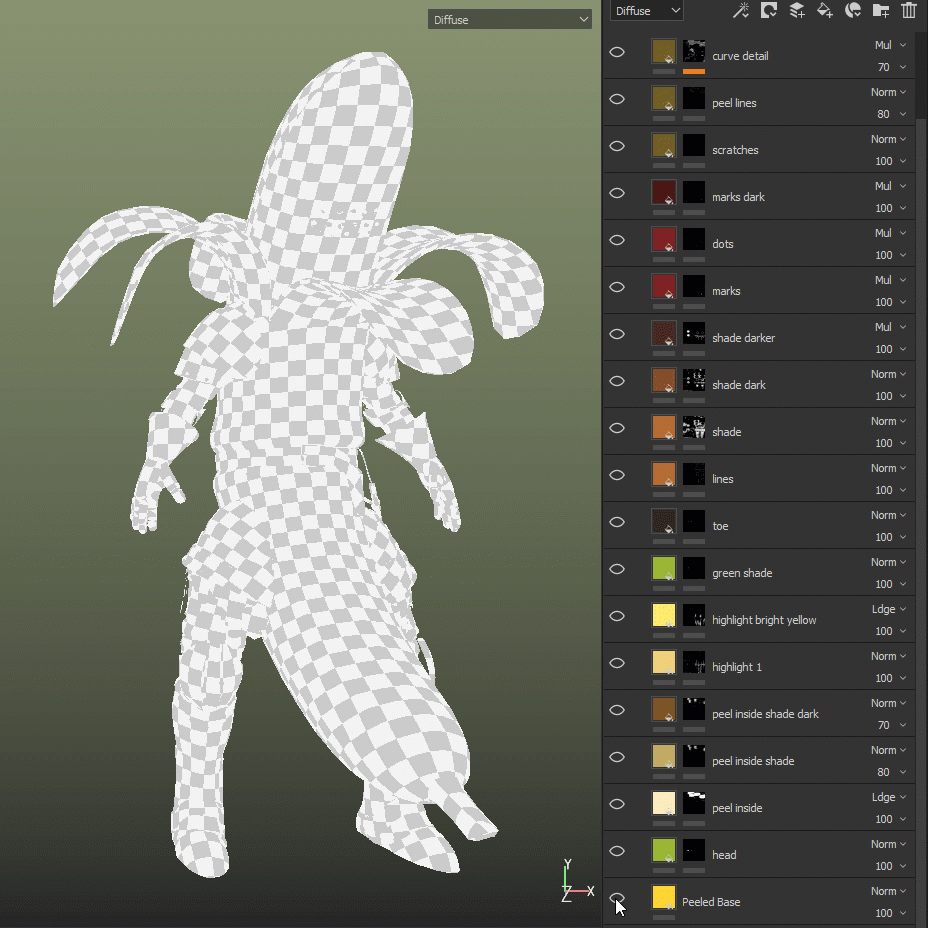The image size is (928, 928).
Task: Click the dots layer red color swatch
Action: pos(664,240)
